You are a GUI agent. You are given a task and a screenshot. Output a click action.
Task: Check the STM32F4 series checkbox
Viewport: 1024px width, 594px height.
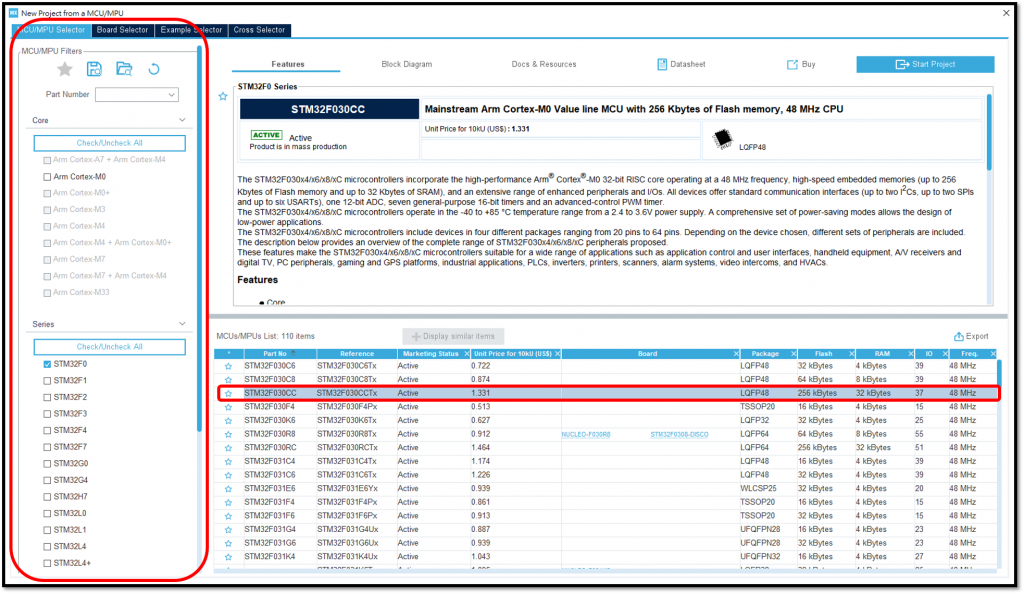[x=47, y=431]
